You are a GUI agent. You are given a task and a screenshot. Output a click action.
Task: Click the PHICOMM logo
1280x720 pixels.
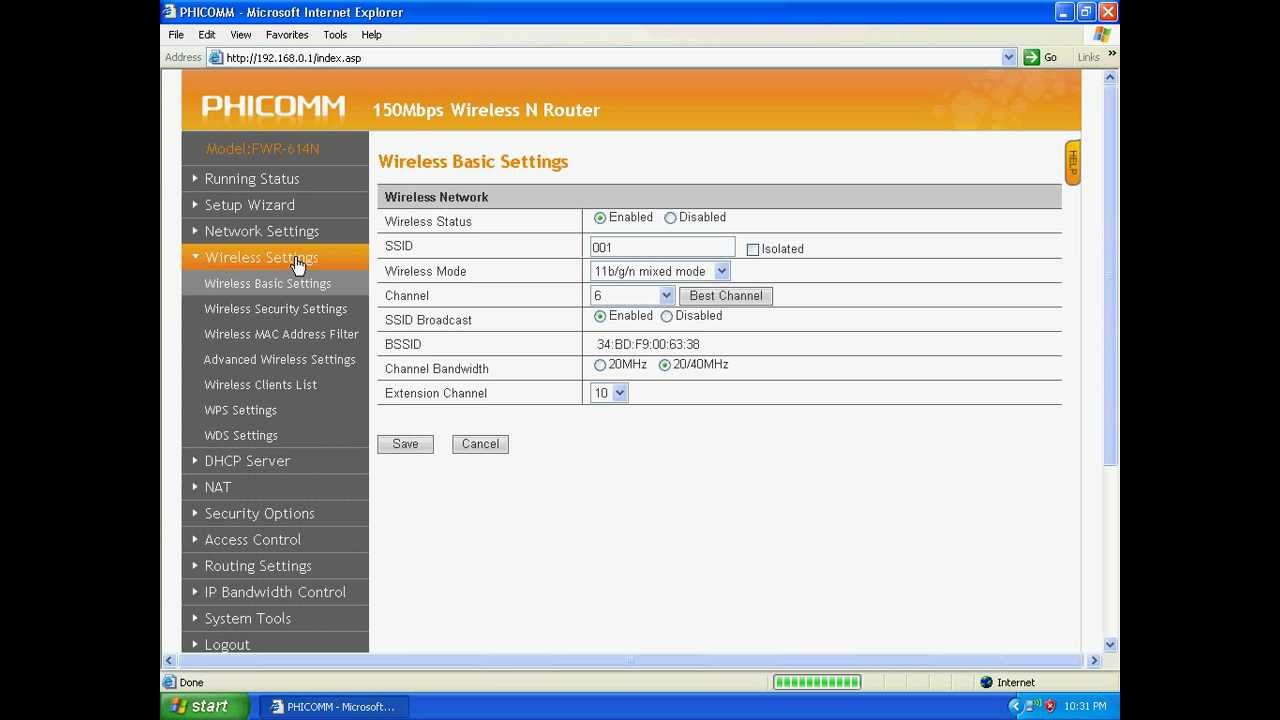[x=273, y=107]
